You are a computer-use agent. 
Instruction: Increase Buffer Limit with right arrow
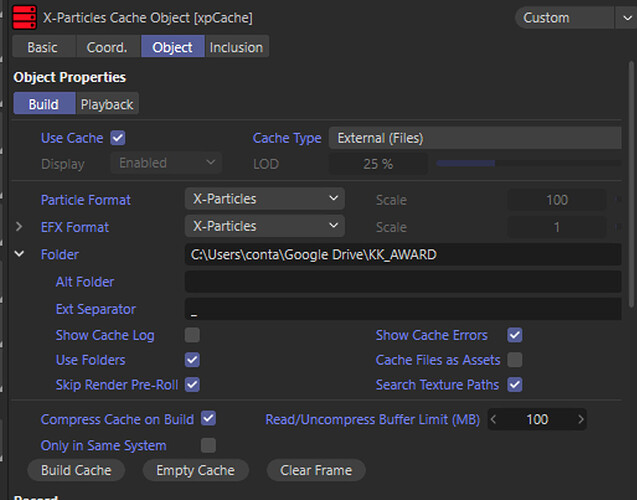pyautogui.click(x=581, y=419)
